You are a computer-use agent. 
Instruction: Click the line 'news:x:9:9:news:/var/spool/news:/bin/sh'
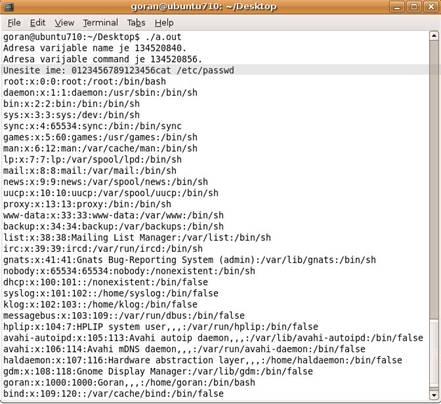[x=106, y=182]
